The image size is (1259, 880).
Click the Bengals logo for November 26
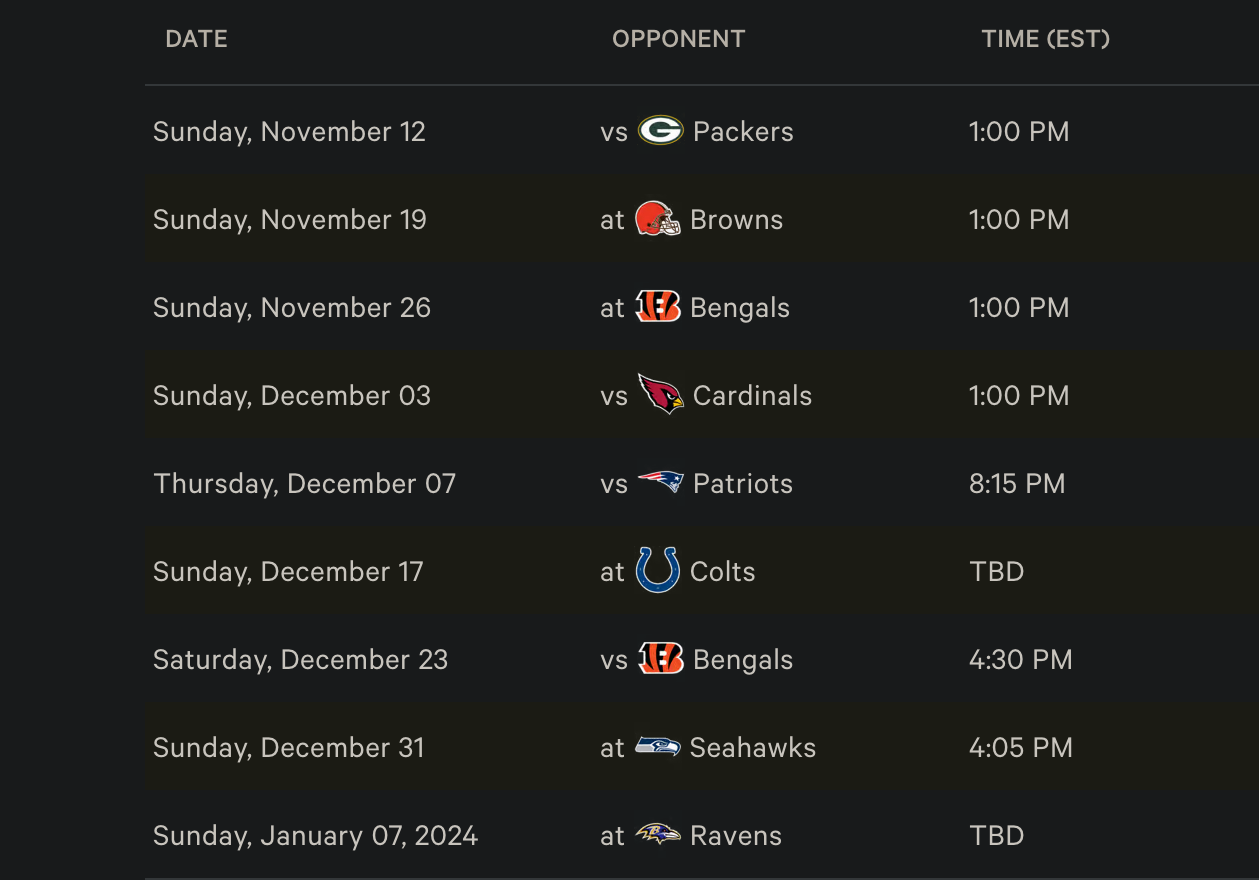658,307
